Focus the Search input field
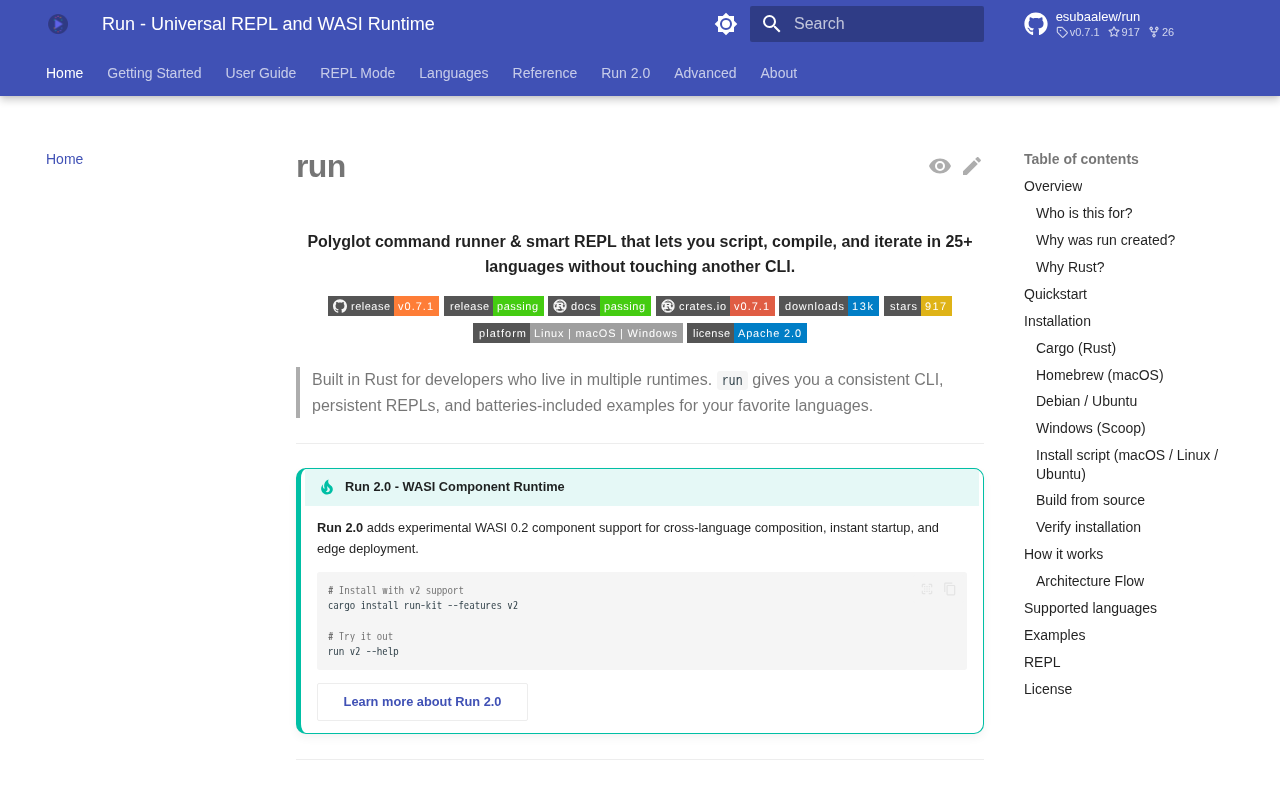The width and height of the screenshot is (1280, 800). (x=880, y=24)
